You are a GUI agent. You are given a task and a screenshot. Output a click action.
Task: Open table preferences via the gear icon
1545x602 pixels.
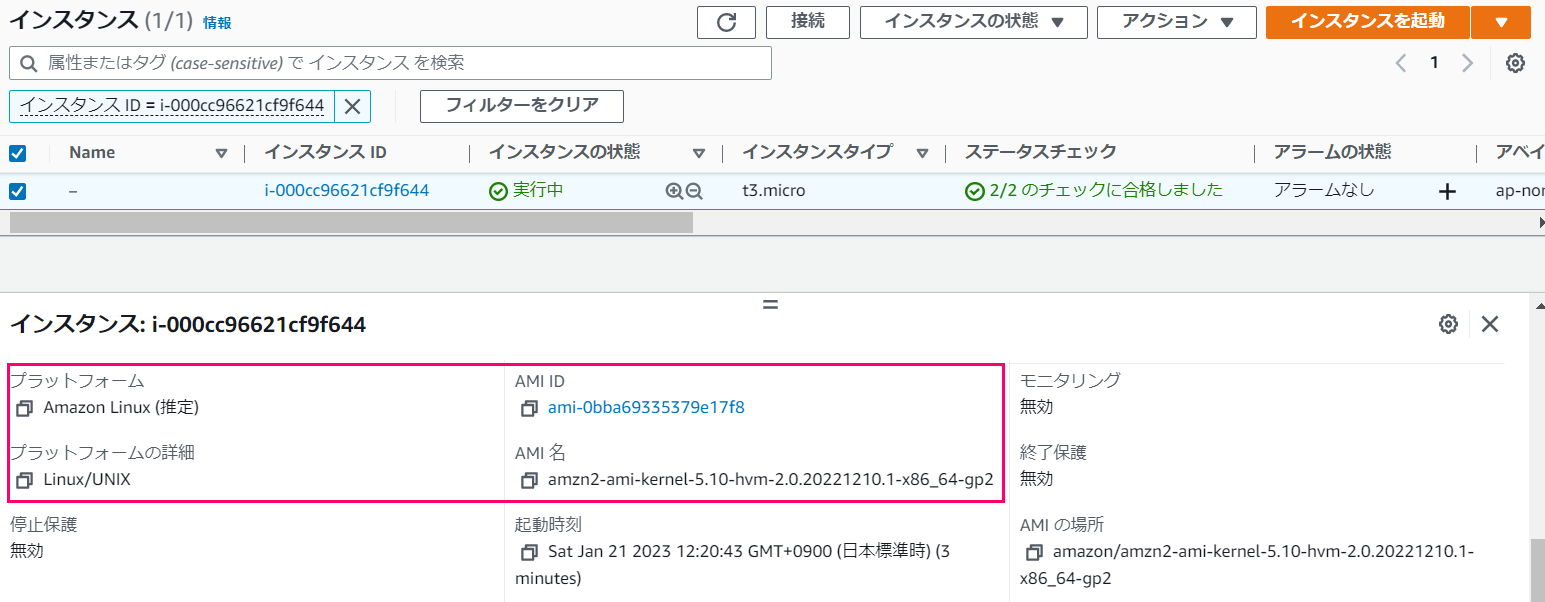[x=1515, y=62]
